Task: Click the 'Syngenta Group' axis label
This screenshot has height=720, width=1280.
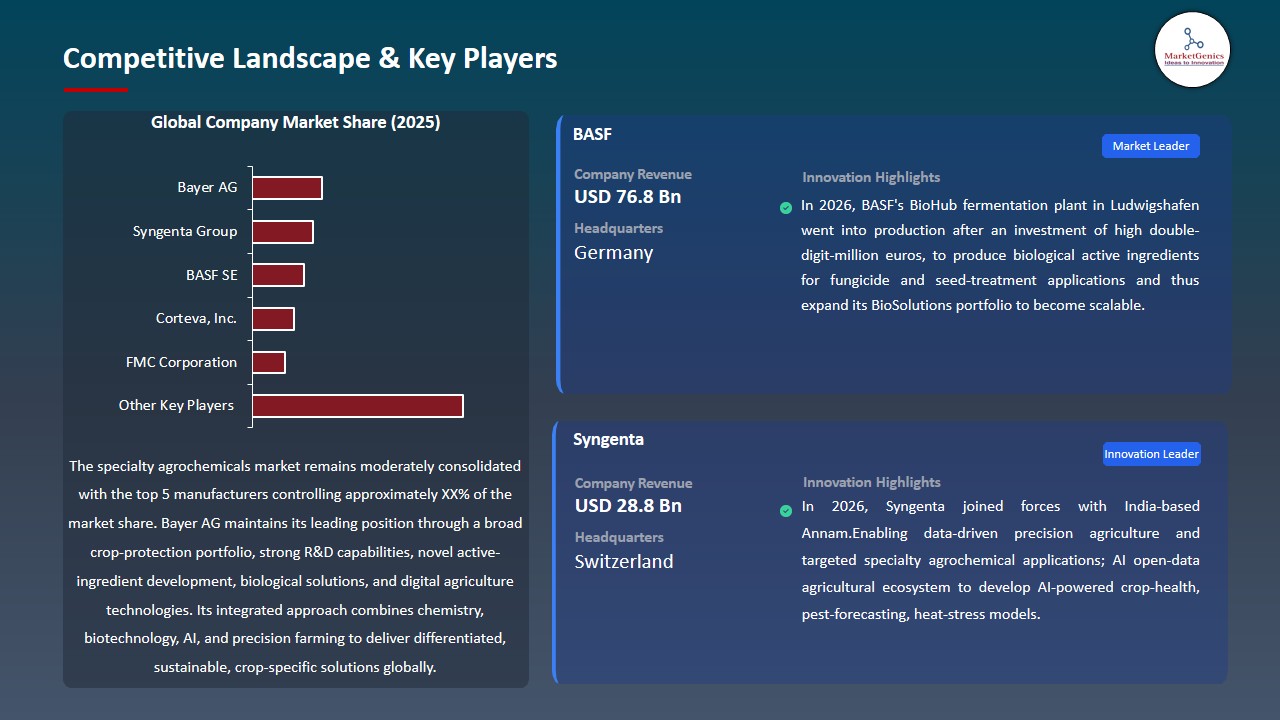Action: [x=185, y=232]
